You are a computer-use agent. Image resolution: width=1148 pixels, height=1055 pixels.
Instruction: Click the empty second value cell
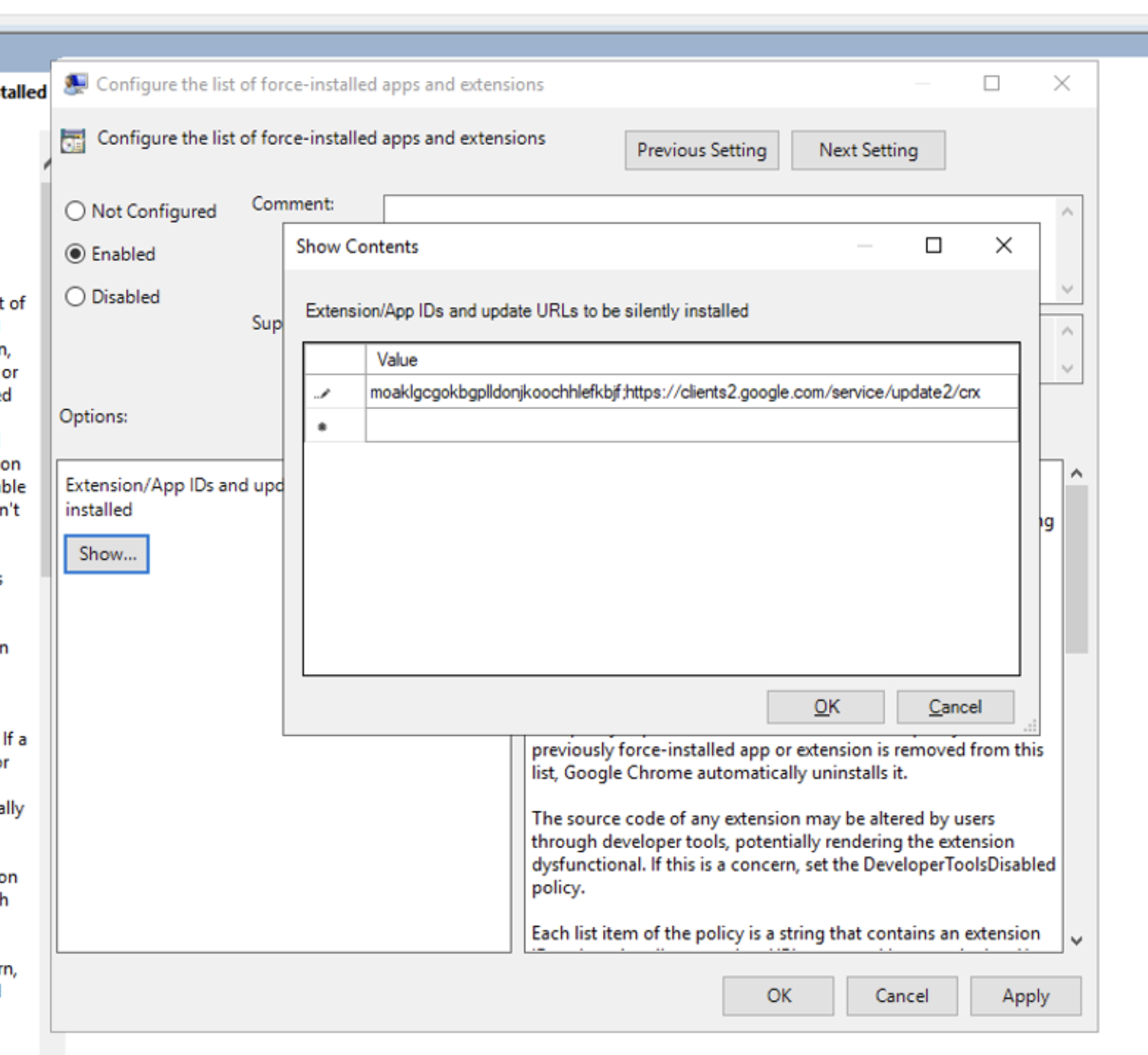(x=691, y=426)
